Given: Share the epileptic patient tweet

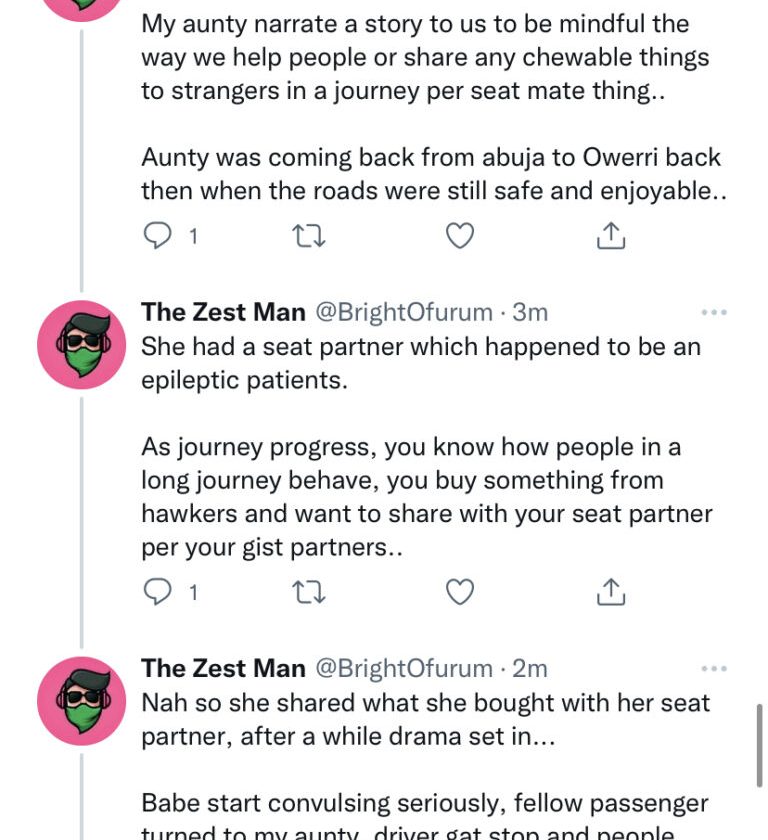Looking at the screenshot, I should pyautogui.click(x=610, y=593).
